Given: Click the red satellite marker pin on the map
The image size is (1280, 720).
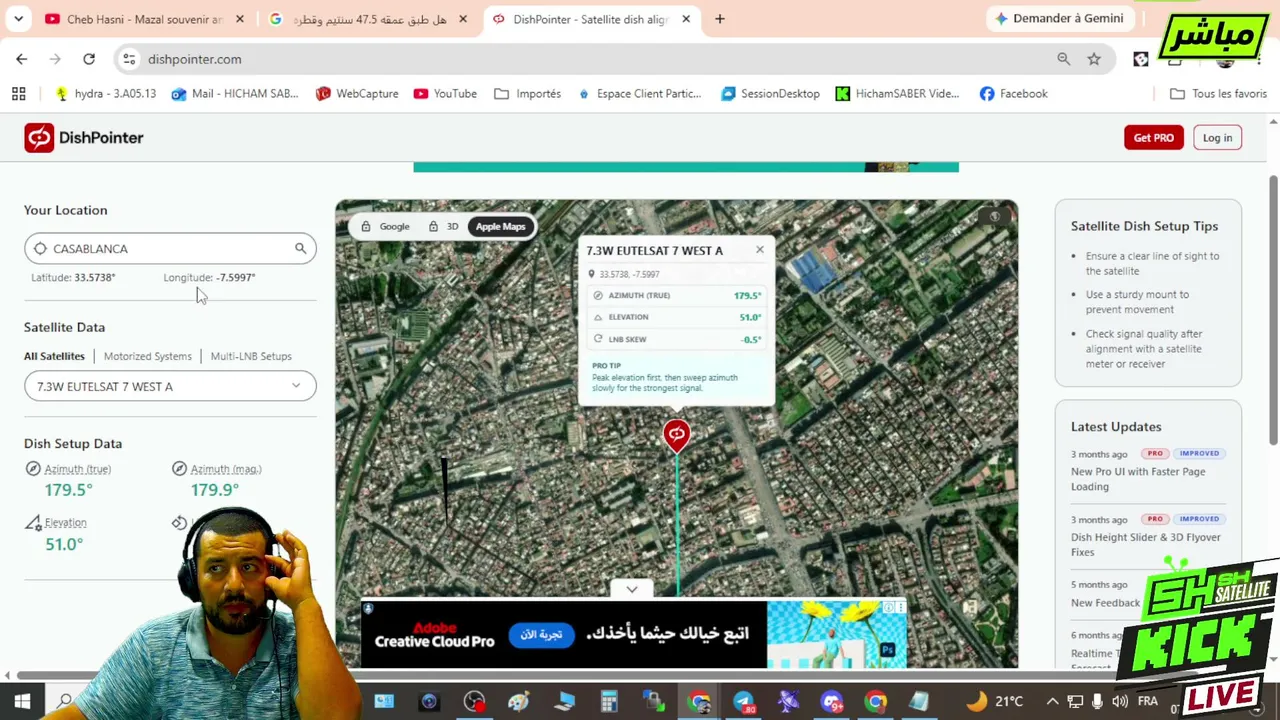Looking at the screenshot, I should [x=677, y=436].
